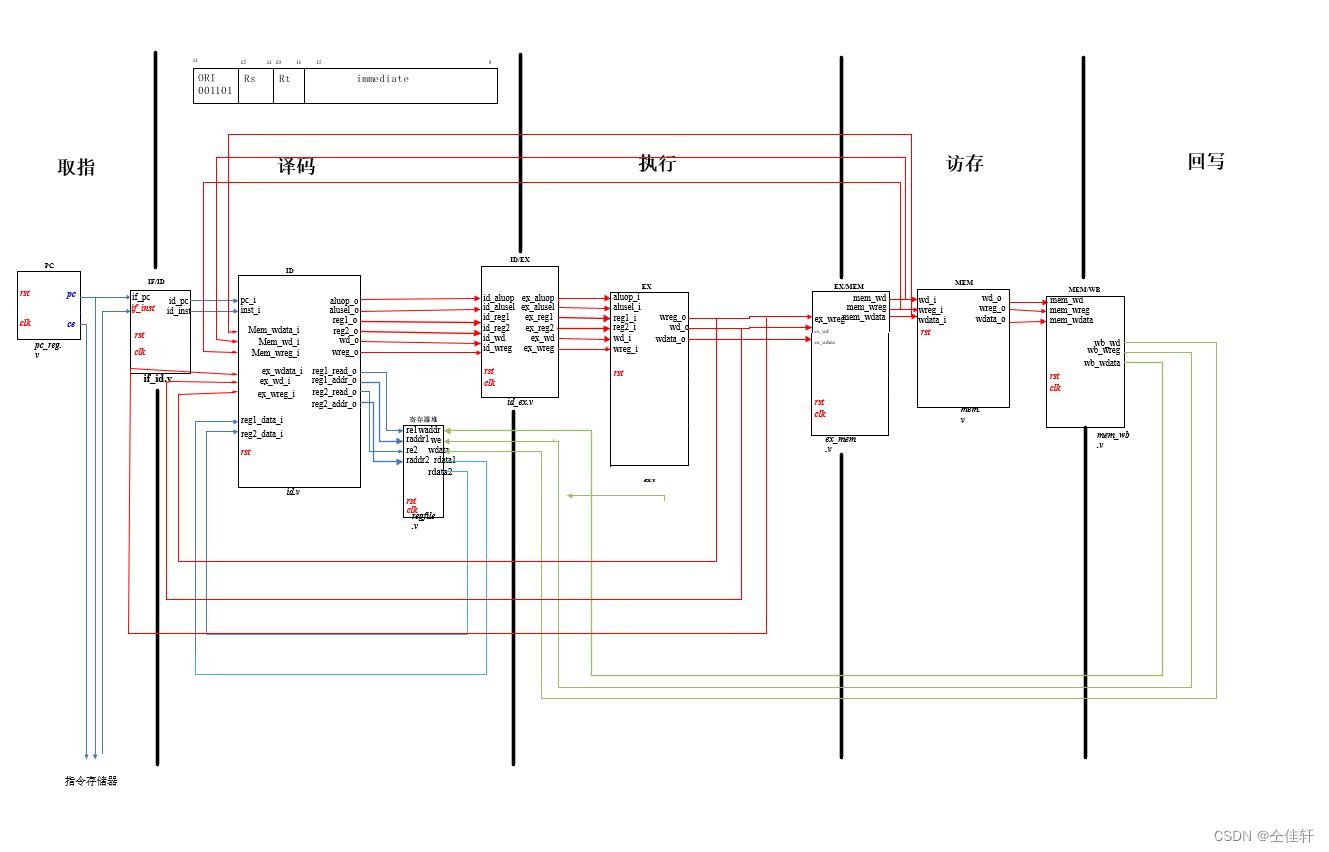Click the 回写 stage heading

click(1206, 161)
